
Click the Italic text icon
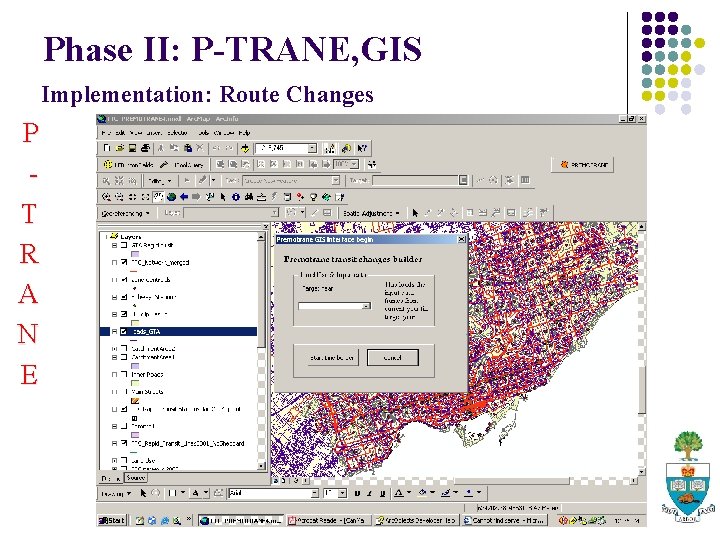point(369,493)
